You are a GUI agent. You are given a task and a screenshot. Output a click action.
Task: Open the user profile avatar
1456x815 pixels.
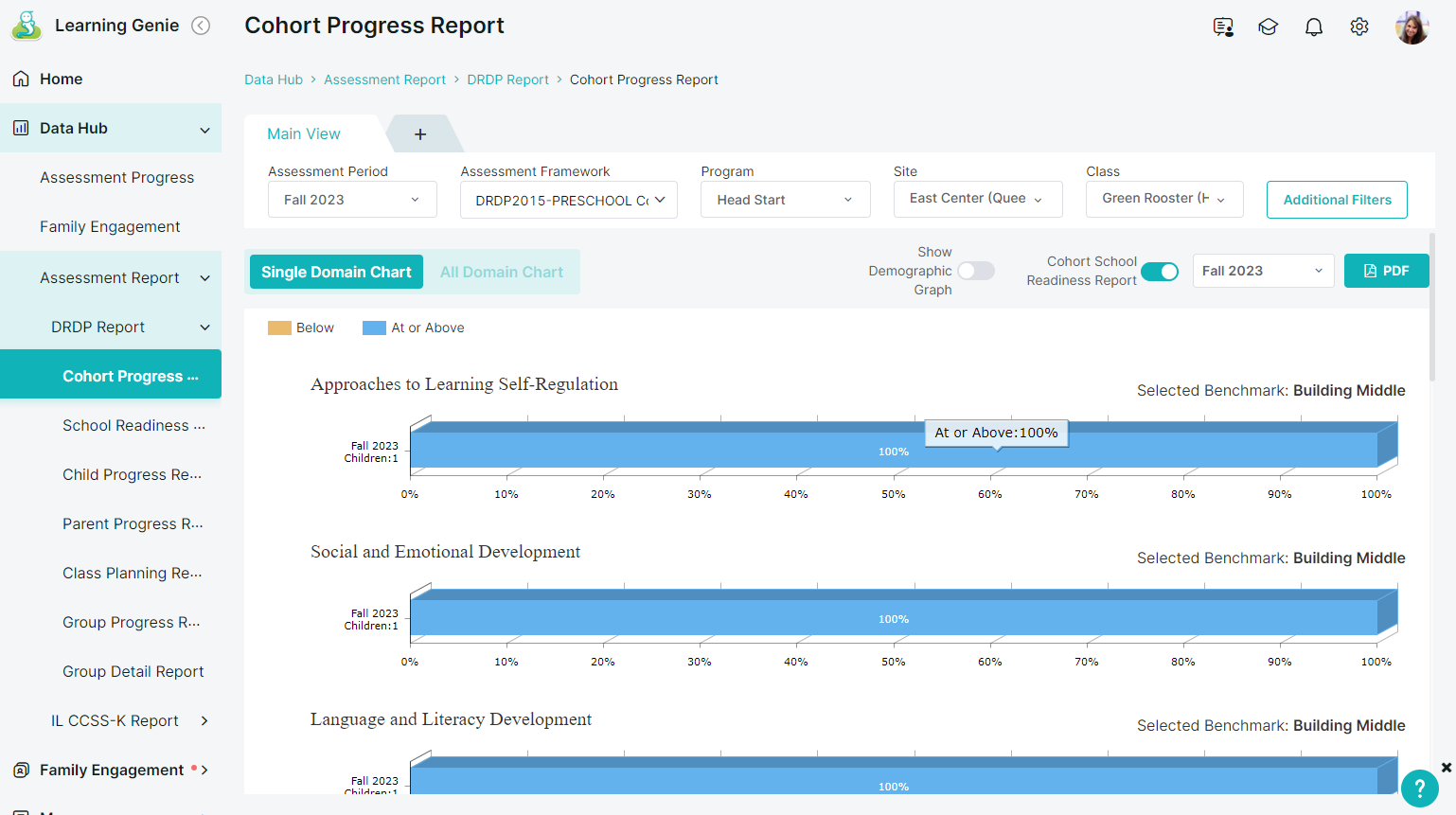pos(1412,27)
